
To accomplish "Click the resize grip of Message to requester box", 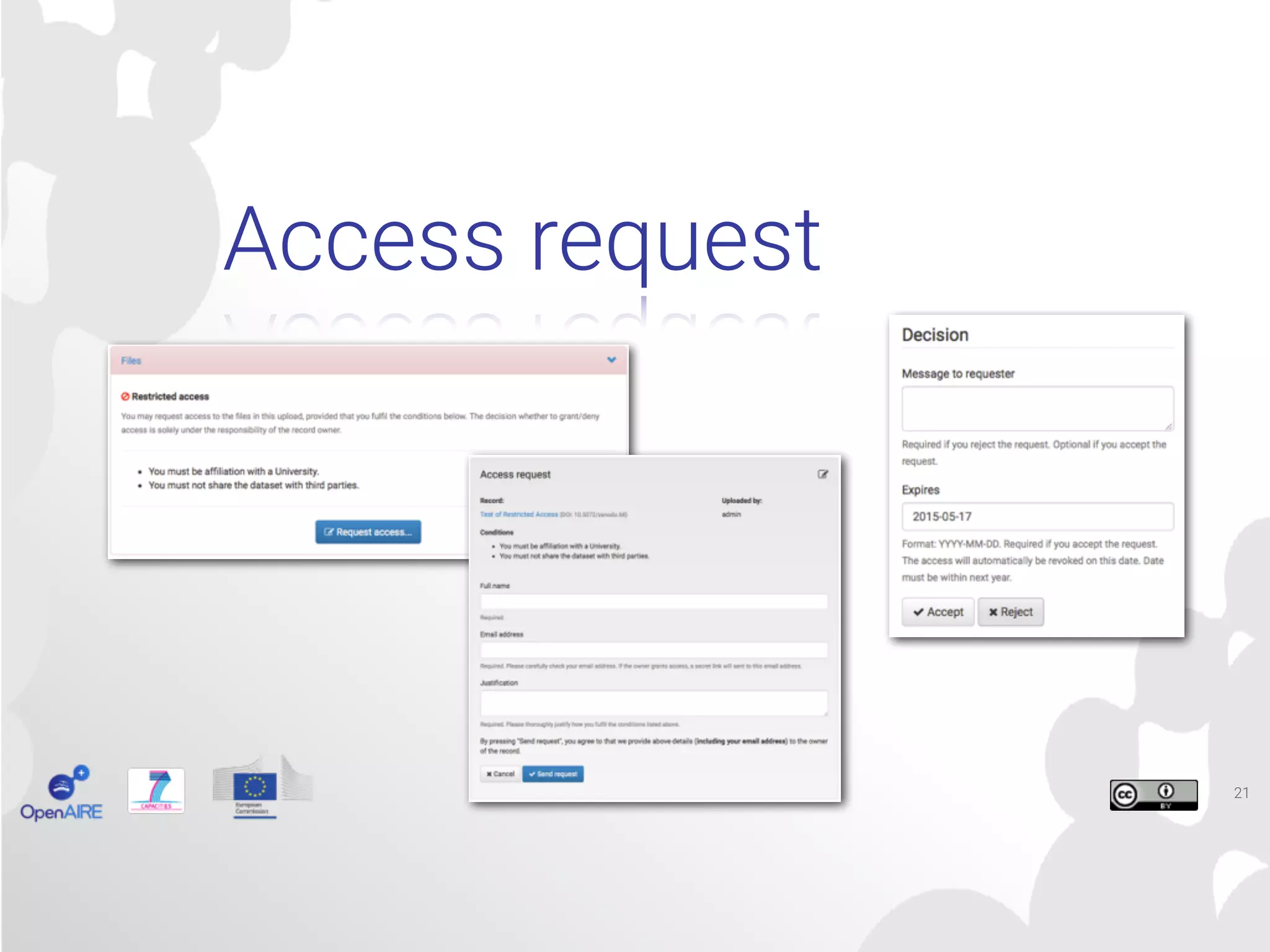I will [x=1168, y=426].
